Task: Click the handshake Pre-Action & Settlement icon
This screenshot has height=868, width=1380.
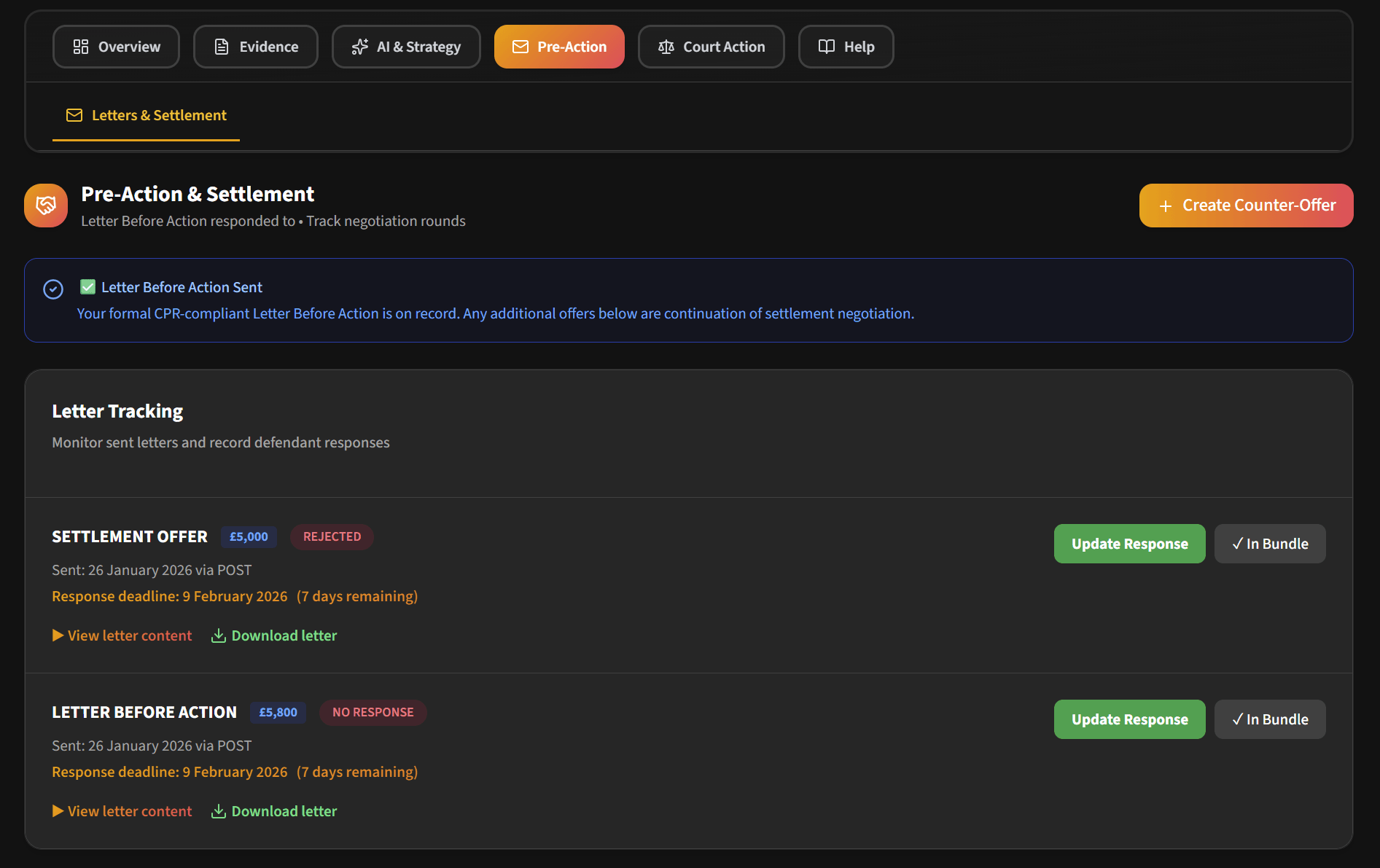Action: 46,206
